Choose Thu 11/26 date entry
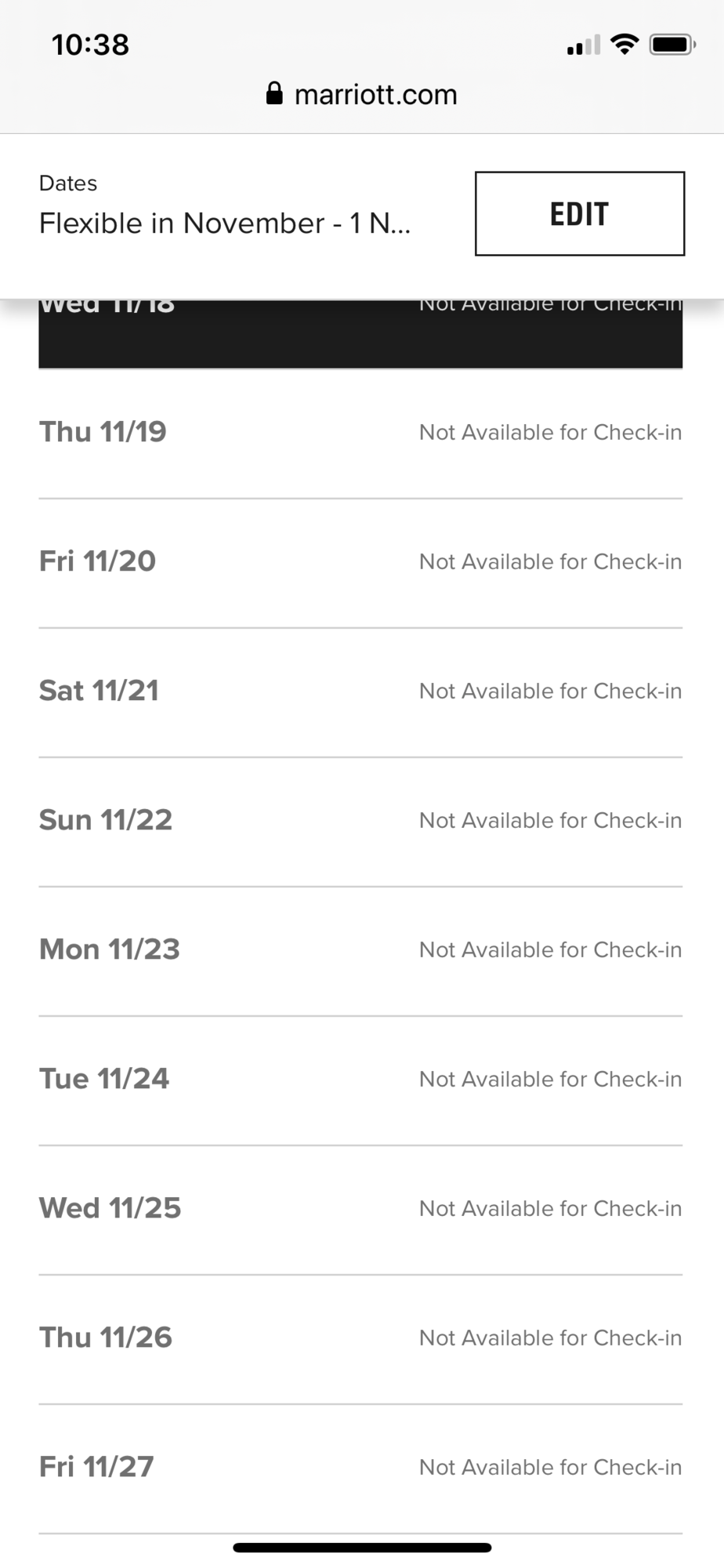 360,1338
